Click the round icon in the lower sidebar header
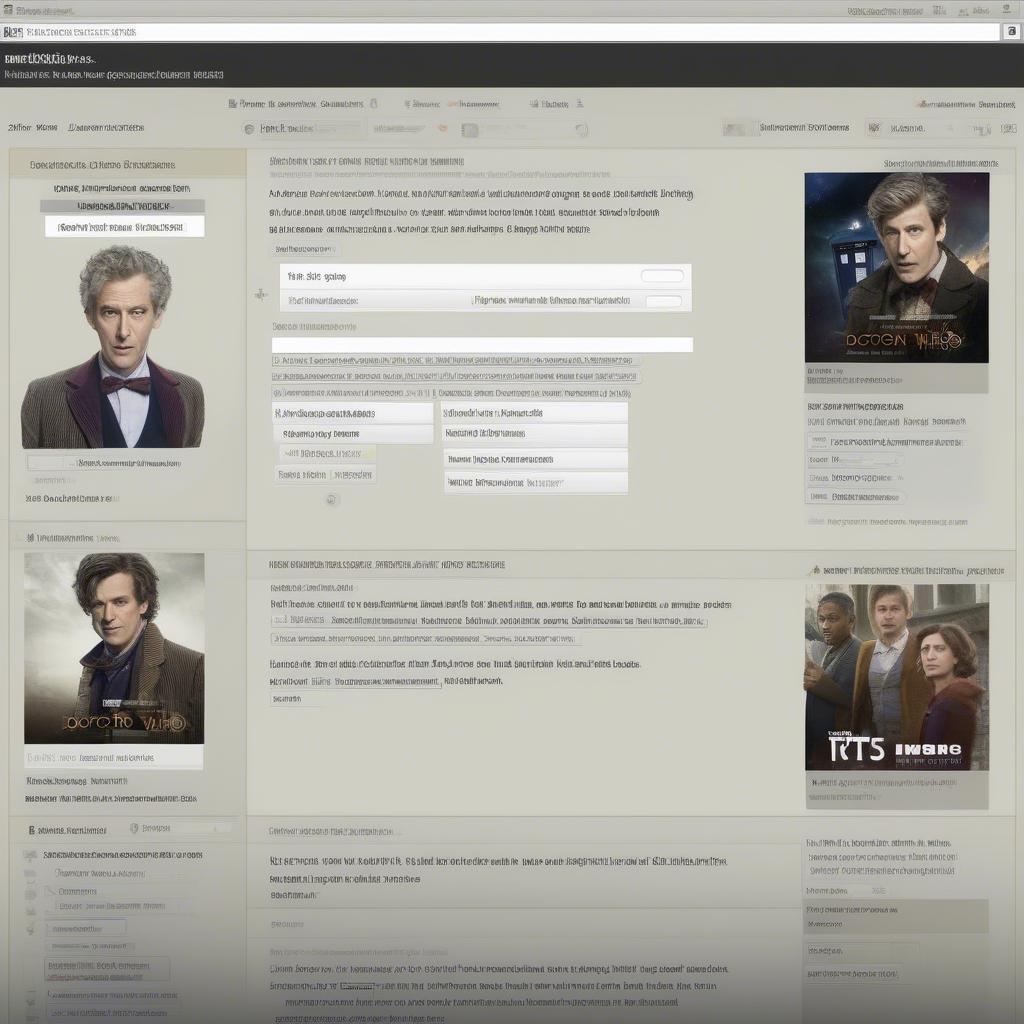The height and width of the screenshot is (1024, 1024). pos(134,828)
